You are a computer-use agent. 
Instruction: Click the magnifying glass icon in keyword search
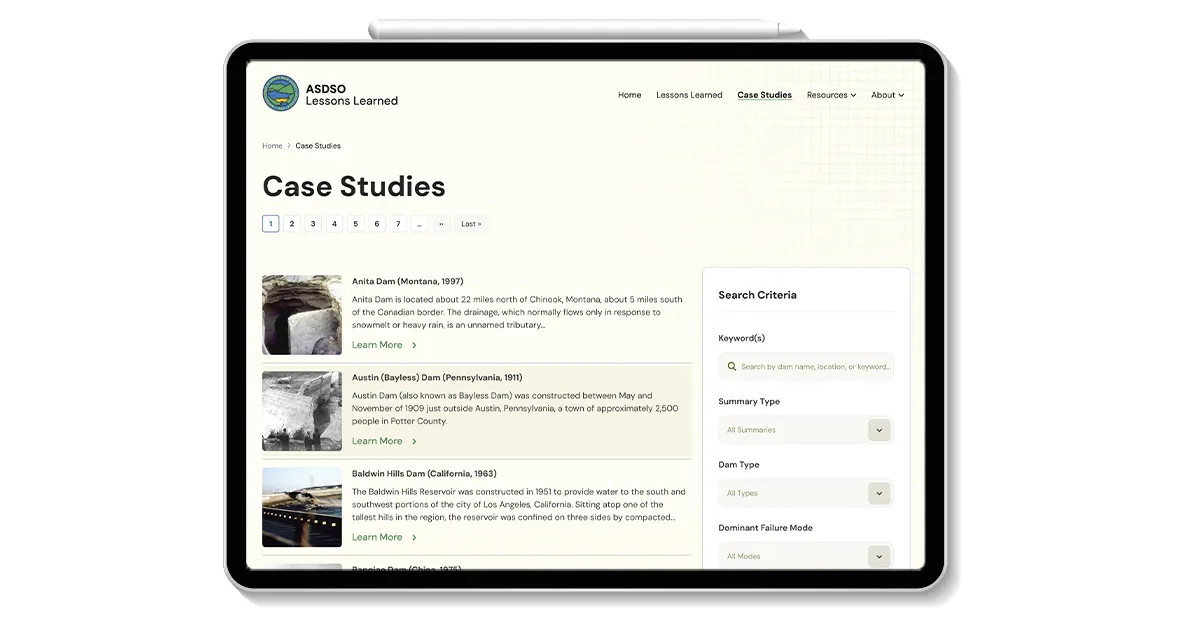click(x=731, y=366)
